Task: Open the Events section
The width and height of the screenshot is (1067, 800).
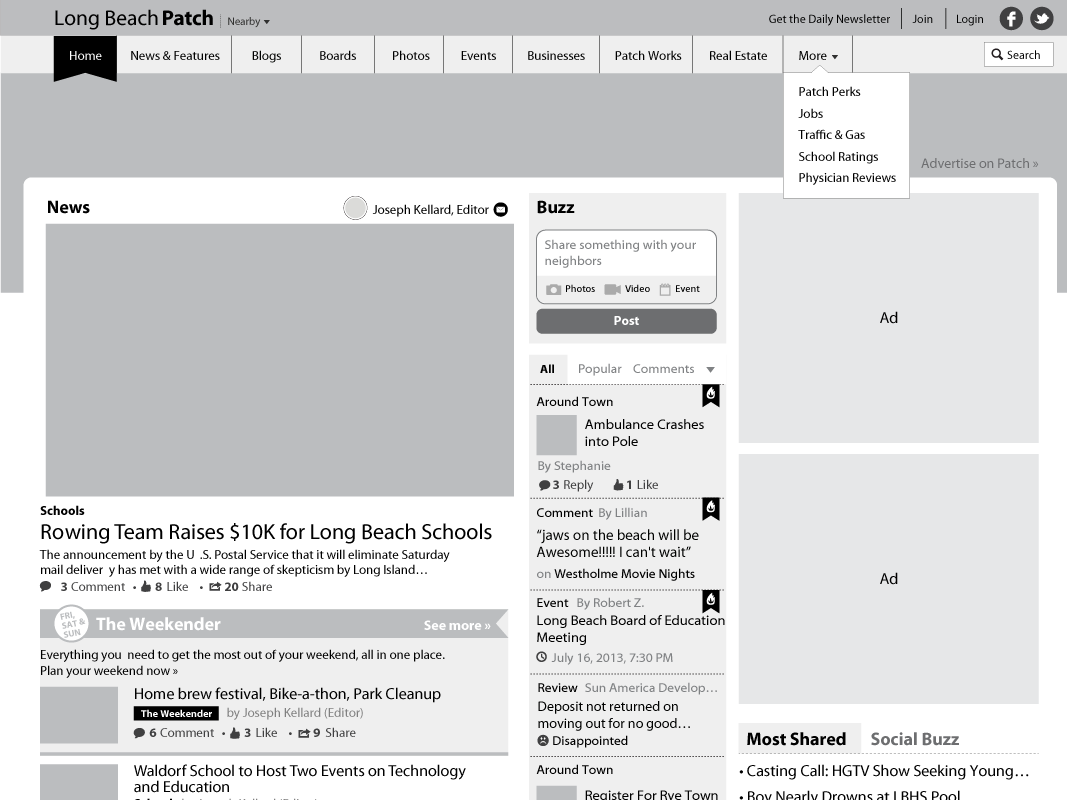Action: pos(478,56)
